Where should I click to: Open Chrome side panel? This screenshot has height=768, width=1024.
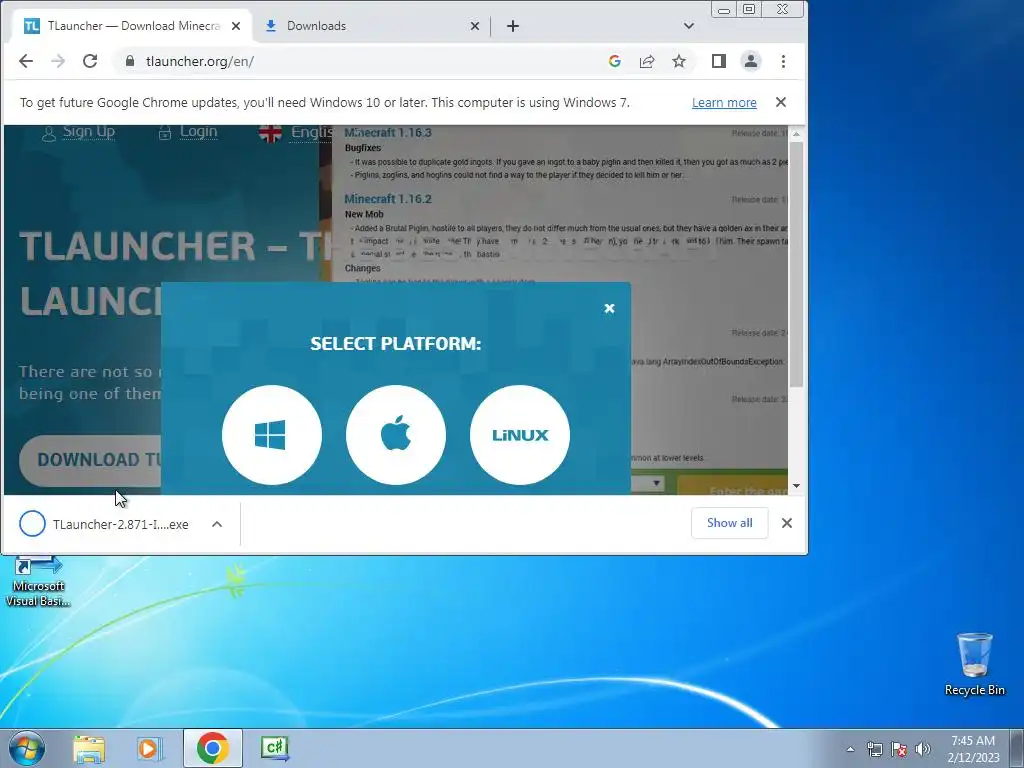point(718,61)
